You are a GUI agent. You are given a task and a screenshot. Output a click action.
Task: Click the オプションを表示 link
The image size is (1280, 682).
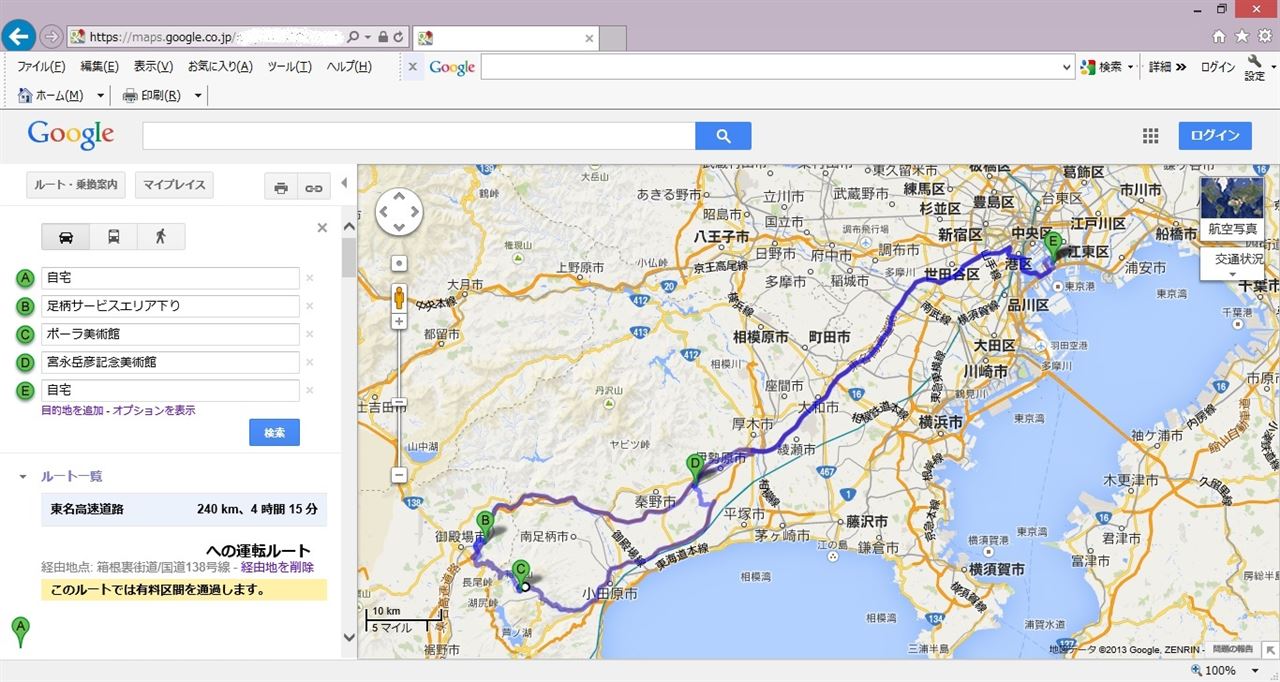[x=154, y=410]
